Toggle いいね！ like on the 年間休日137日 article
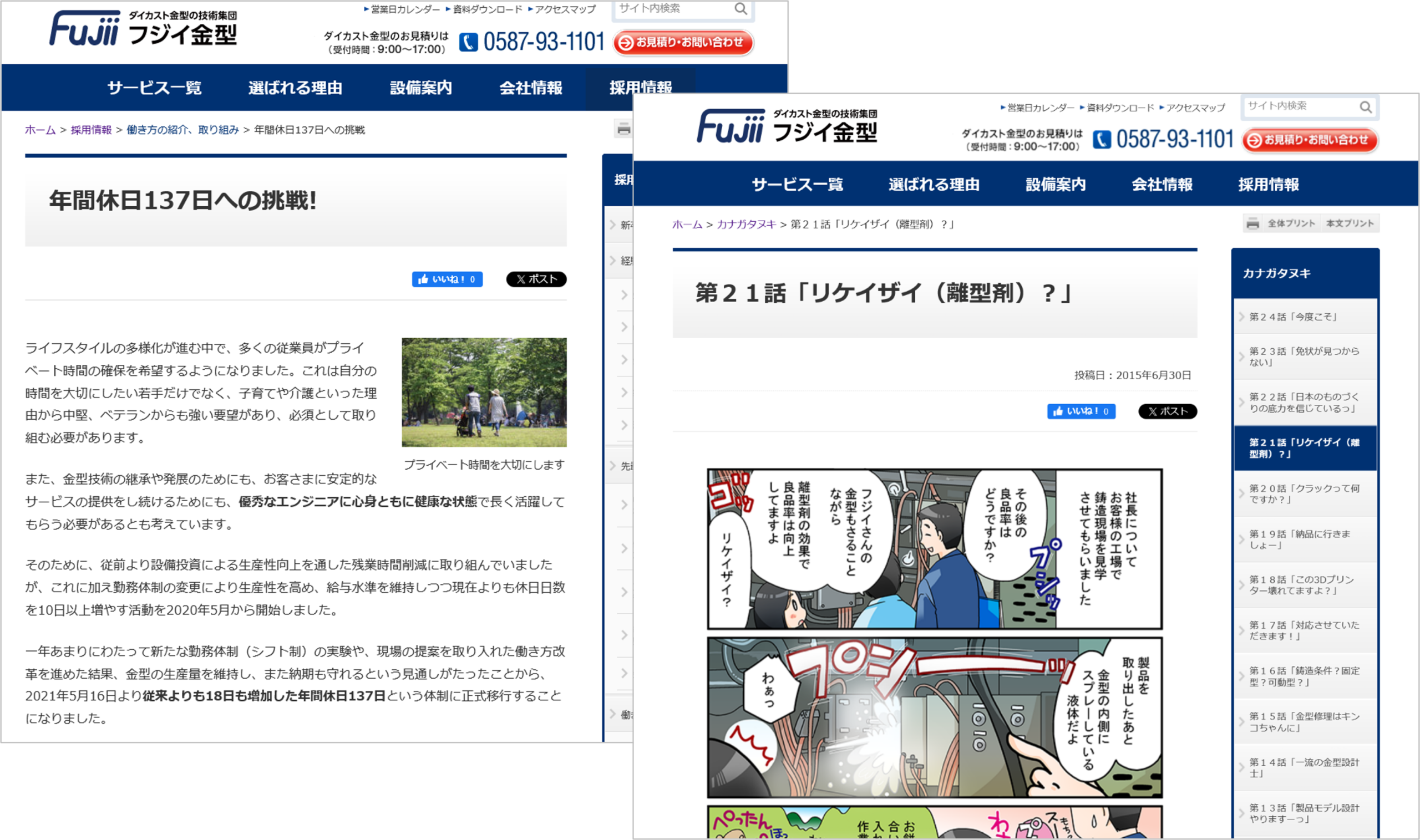Image resolution: width=1420 pixels, height=840 pixels. (447, 279)
